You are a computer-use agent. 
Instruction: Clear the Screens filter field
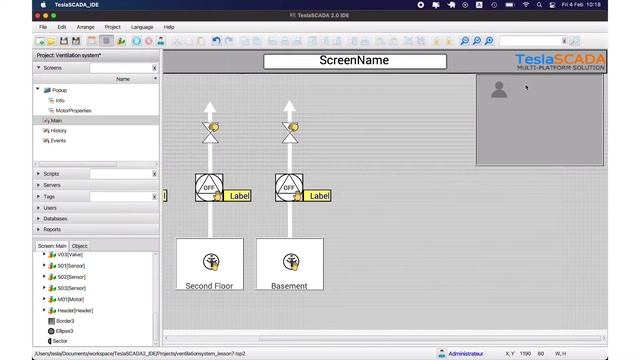tap(154, 68)
